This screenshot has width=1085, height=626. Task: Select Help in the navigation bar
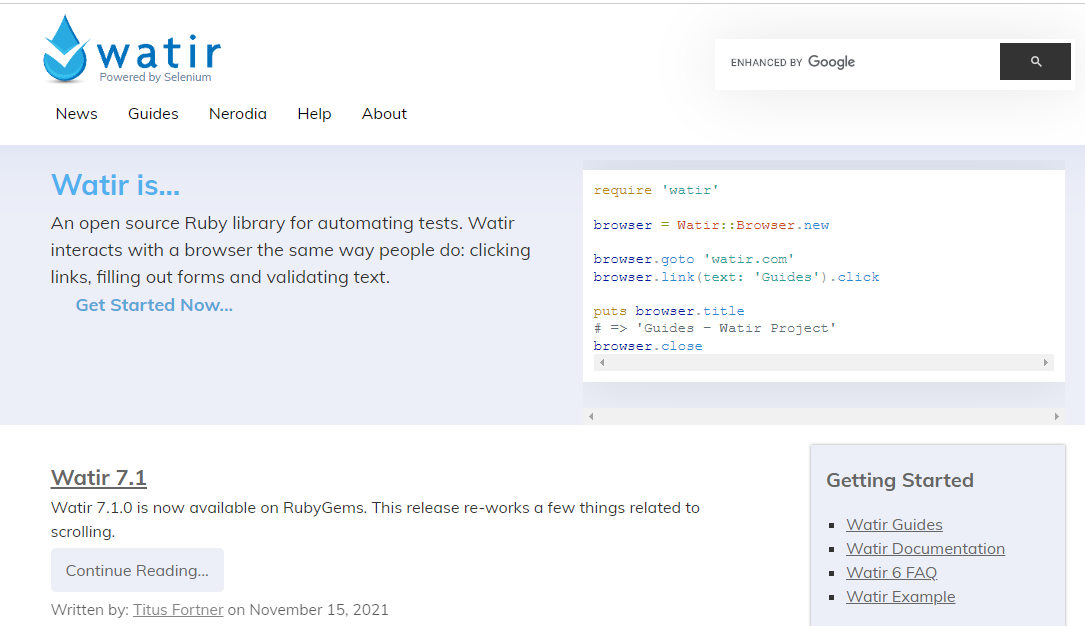pyautogui.click(x=314, y=114)
